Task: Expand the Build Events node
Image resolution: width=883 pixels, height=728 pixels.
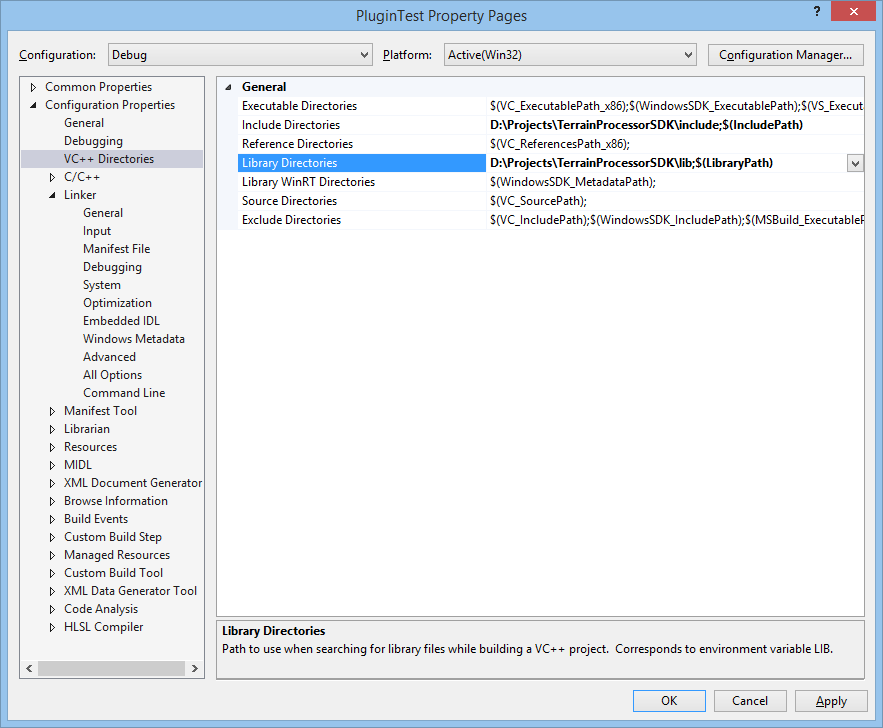Action: coord(53,519)
